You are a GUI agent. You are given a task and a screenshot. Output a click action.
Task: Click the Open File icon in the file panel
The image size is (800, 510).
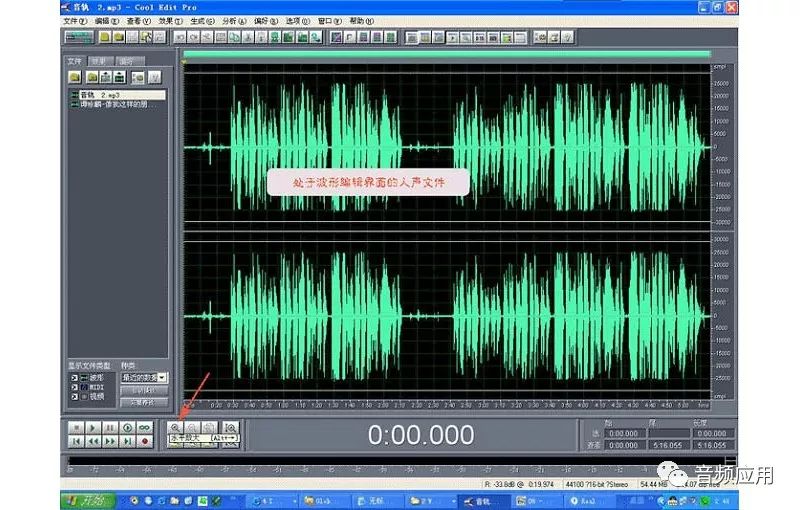point(75,77)
